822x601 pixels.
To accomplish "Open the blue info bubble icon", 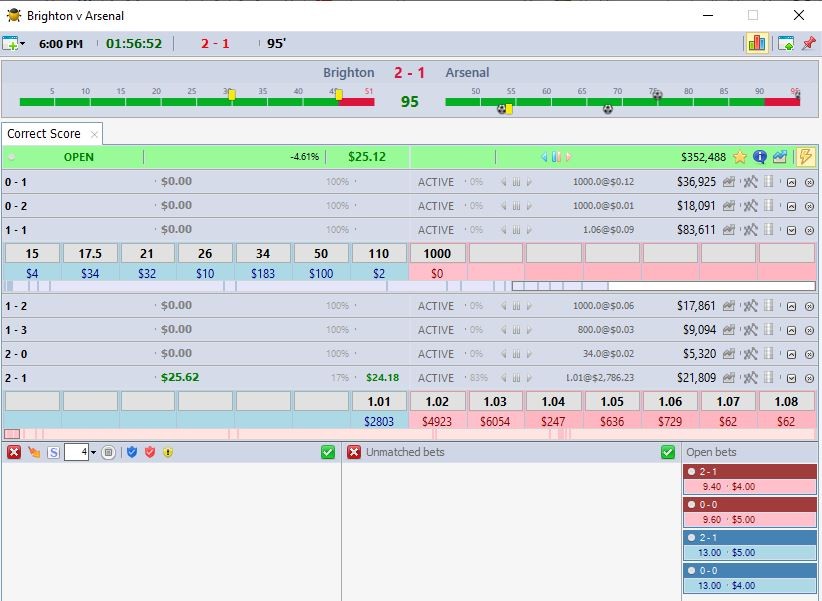I will pyautogui.click(x=760, y=157).
